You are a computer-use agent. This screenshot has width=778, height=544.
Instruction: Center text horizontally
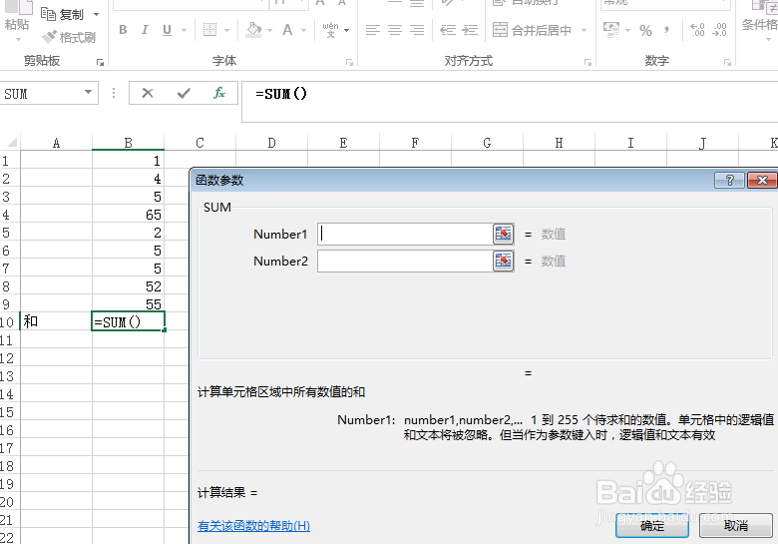click(395, 30)
